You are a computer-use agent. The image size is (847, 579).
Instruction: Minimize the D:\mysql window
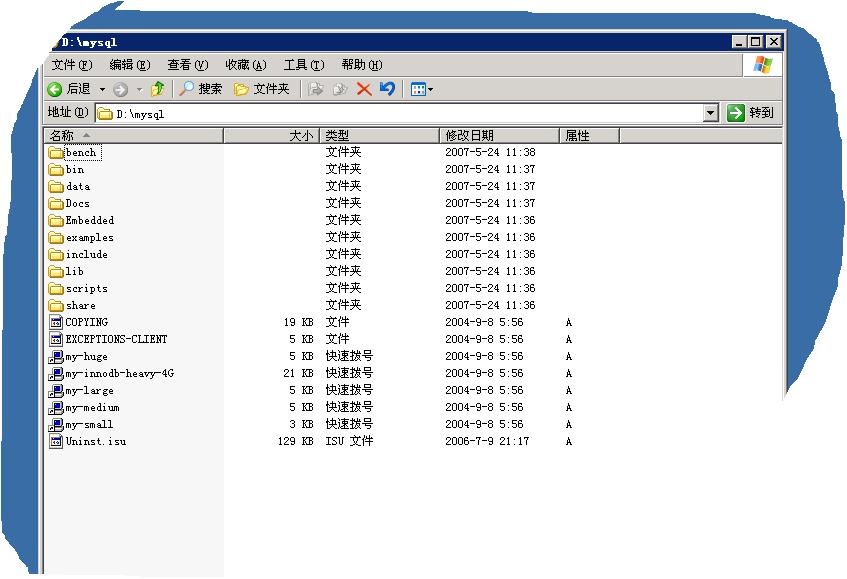click(740, 42)
